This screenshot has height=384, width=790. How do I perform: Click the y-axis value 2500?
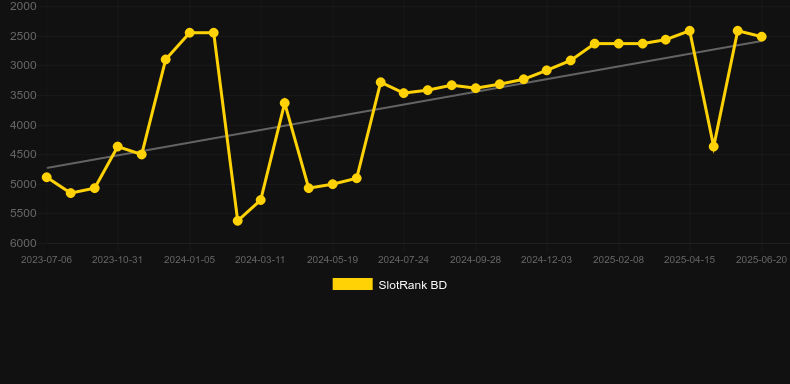click(23, 36)
